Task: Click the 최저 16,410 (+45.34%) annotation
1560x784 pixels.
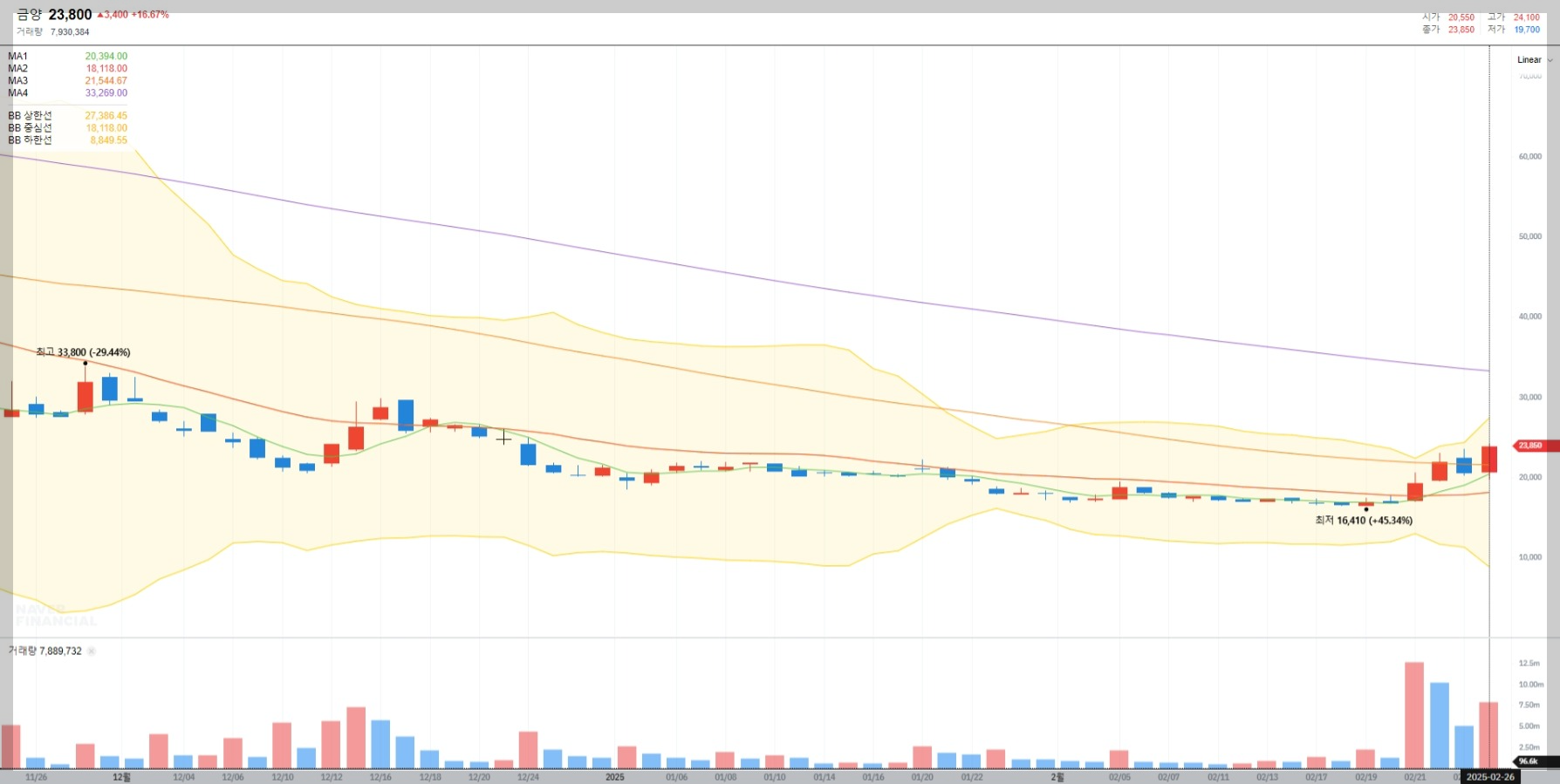Action: [x=1364, y=521]
